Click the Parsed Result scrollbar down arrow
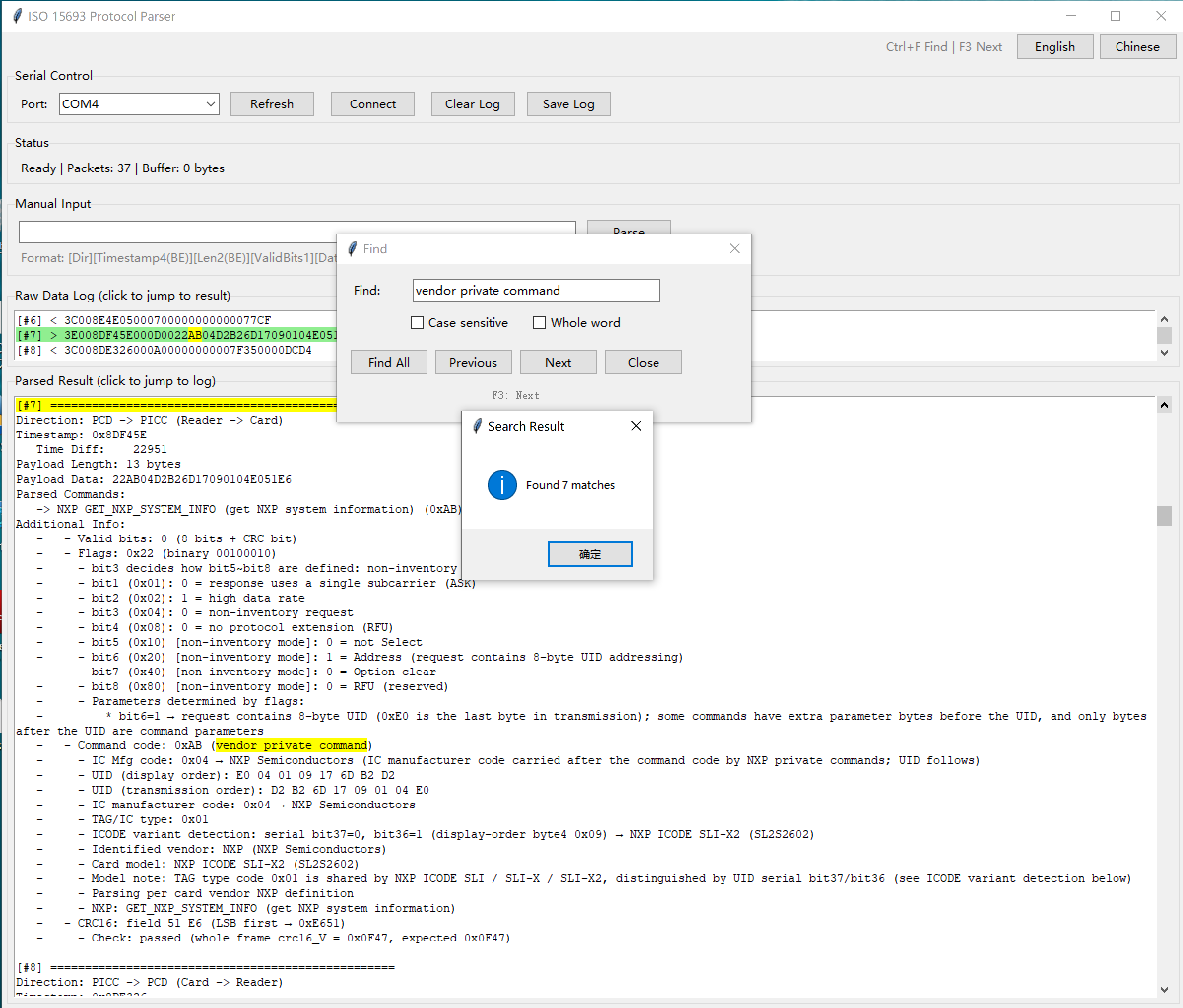The image size is (1183, 1008). tap(1164, 989)
